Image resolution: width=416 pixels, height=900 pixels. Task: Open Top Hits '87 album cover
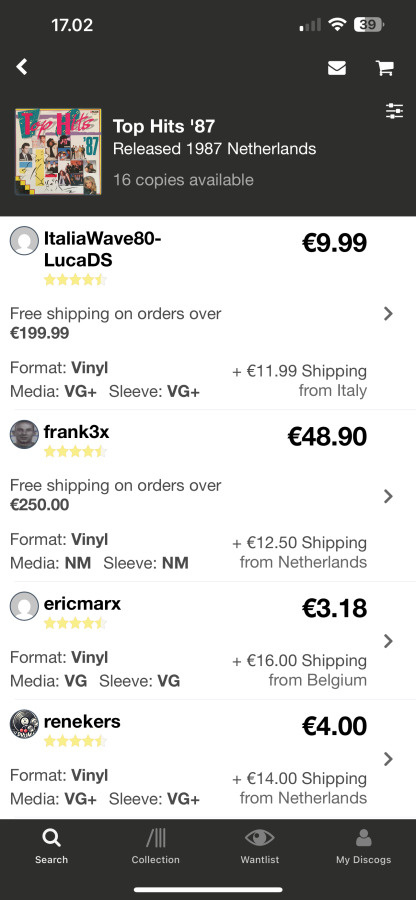point(58,152)
